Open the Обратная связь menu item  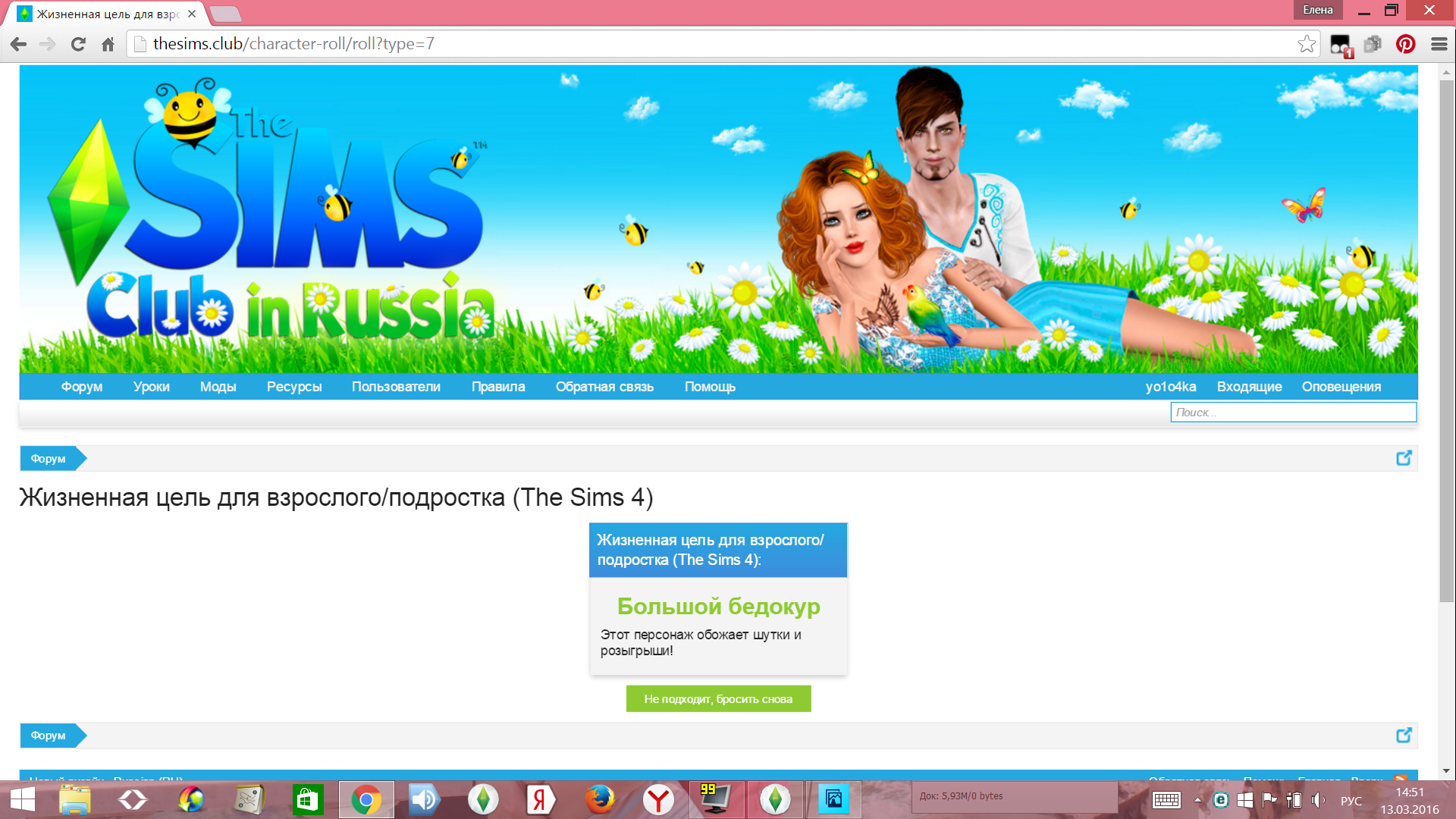604,387
